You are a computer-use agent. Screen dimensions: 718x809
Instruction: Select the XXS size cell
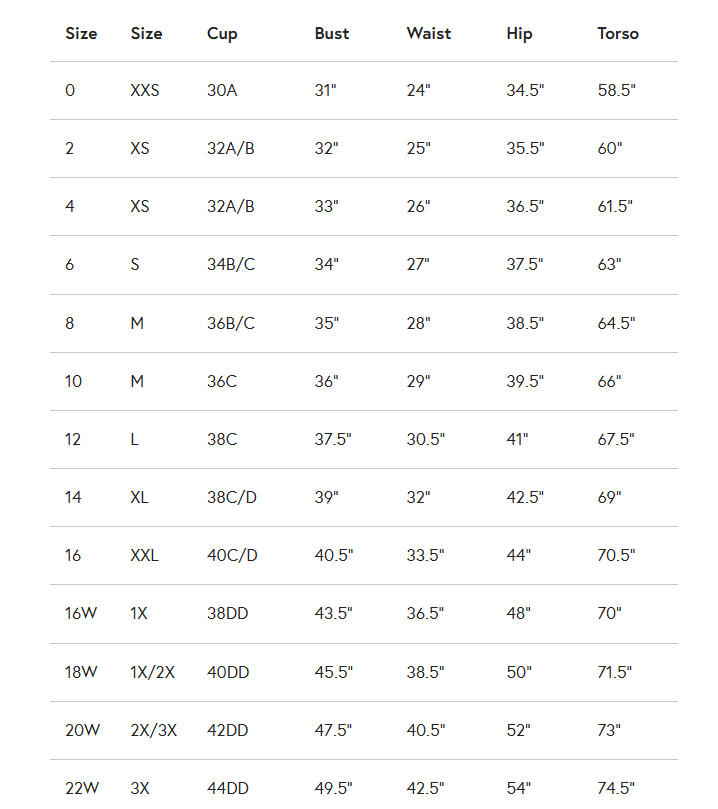point(145,90)
